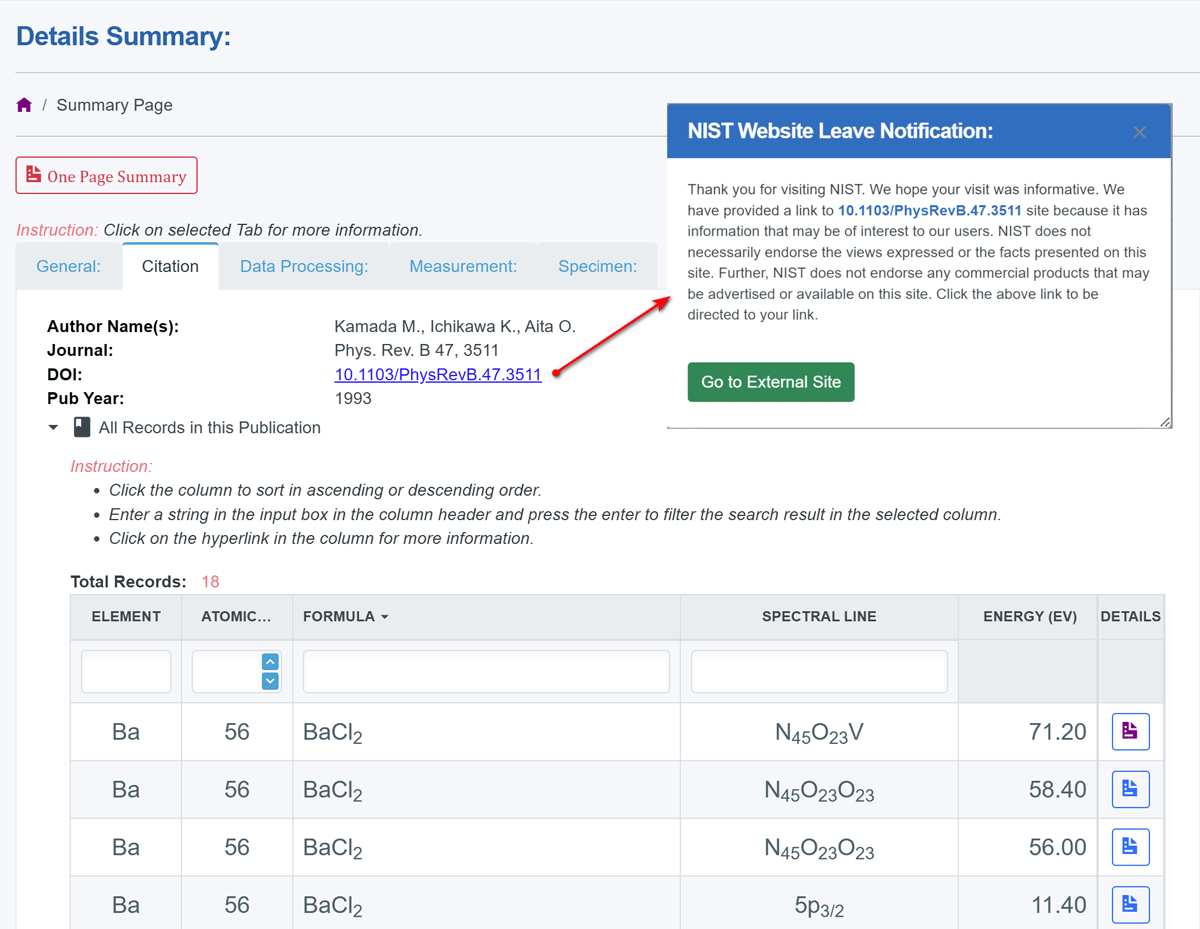
Task: Click the book icon beside All Records
Action: click(x=82, y=428)
